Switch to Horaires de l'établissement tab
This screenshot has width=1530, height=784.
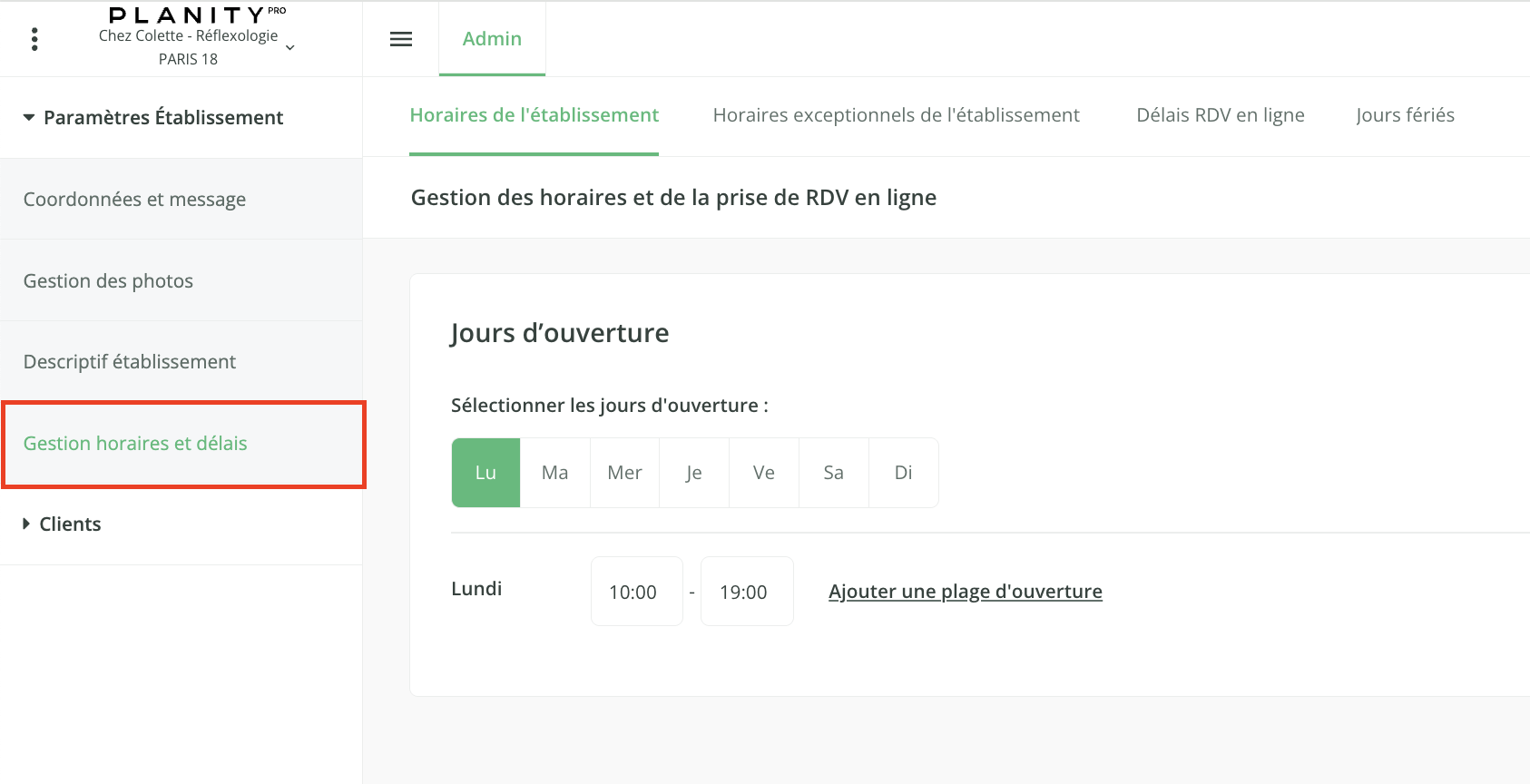click(x=535, y=115)
